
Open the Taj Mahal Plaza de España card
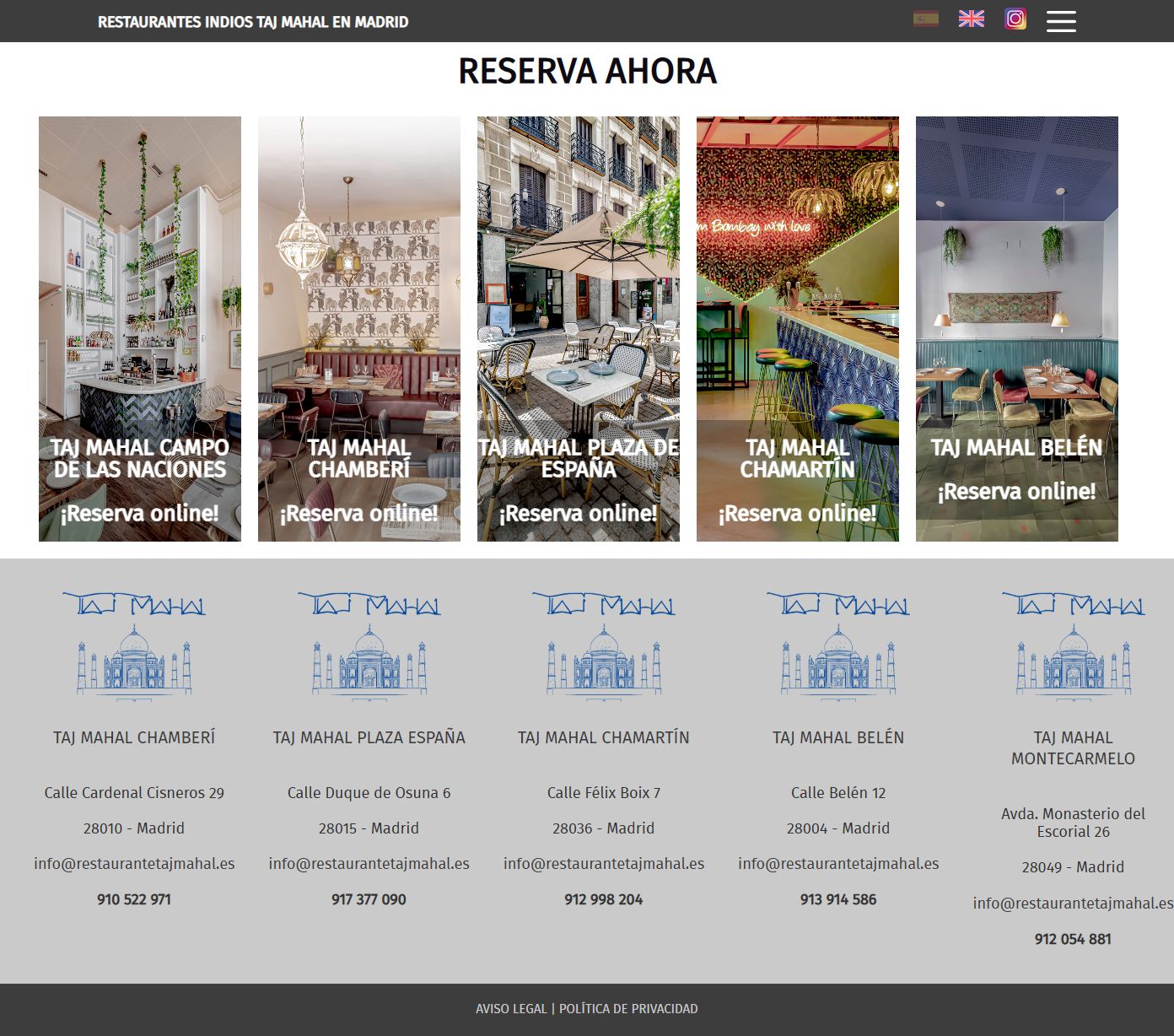(x=579, y=329)
